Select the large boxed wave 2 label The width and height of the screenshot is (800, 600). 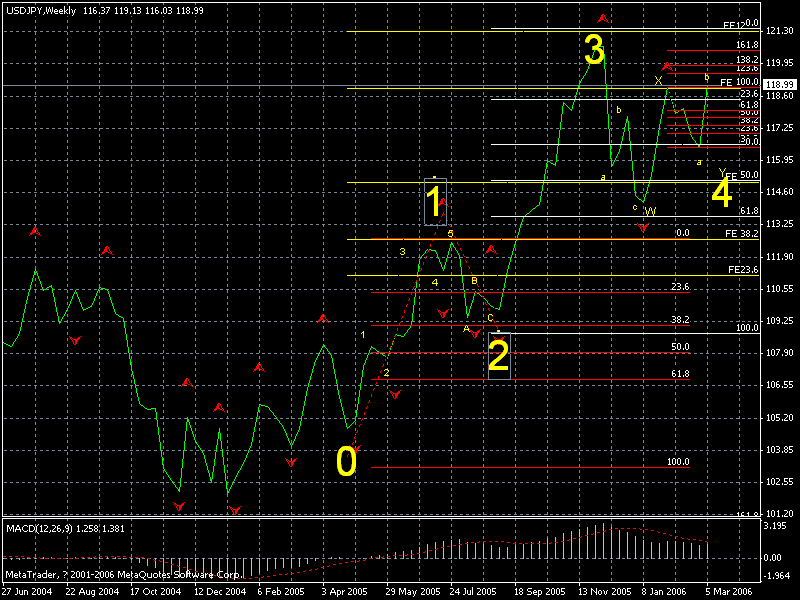tap(498, 356)
